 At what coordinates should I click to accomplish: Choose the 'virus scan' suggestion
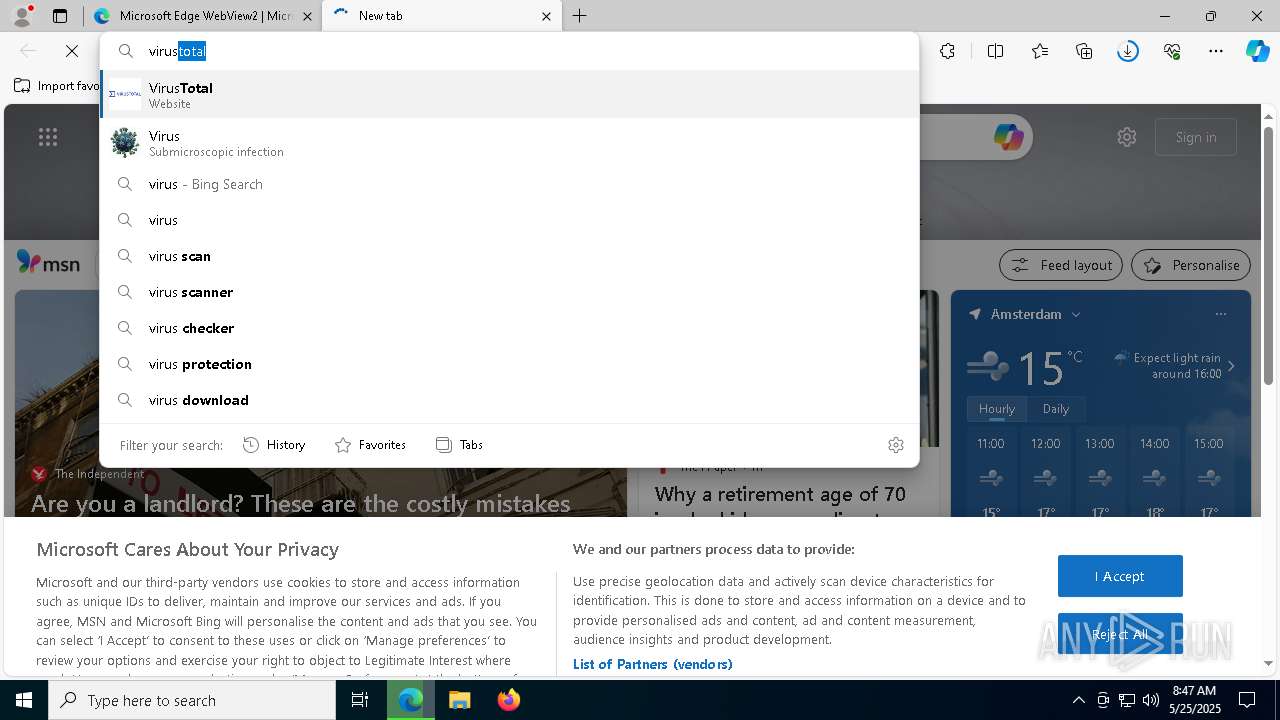point(509,256)
